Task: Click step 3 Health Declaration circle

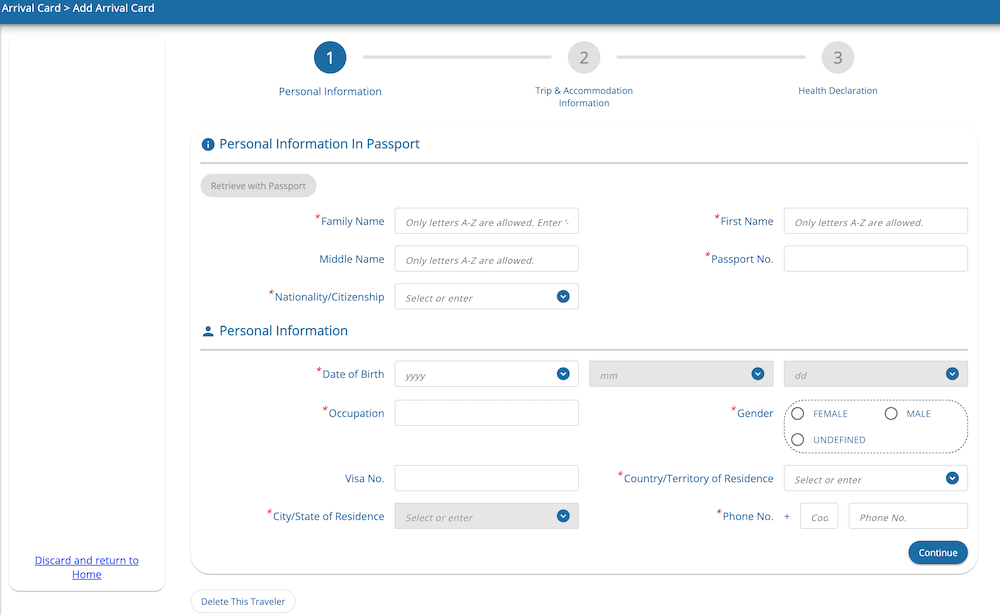Action: click(x=837, y=57)
